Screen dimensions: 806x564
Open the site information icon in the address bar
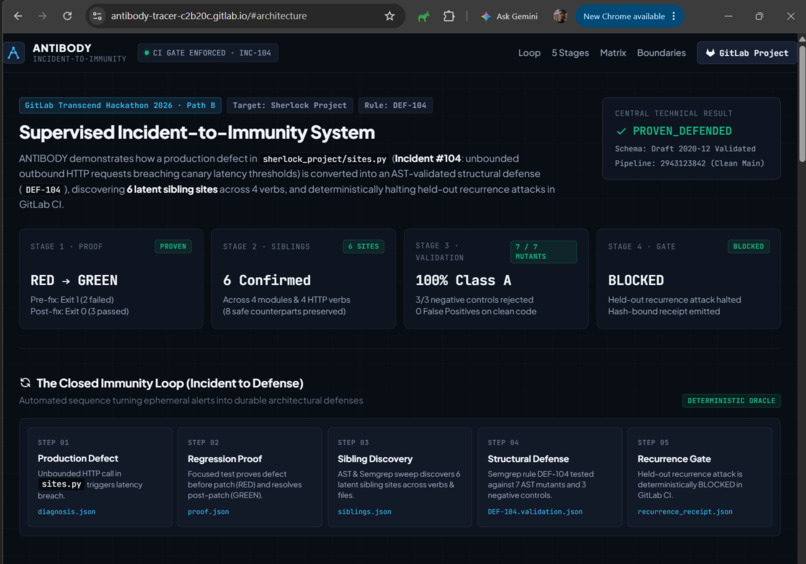pyautogui.click(x=97, y=16)
